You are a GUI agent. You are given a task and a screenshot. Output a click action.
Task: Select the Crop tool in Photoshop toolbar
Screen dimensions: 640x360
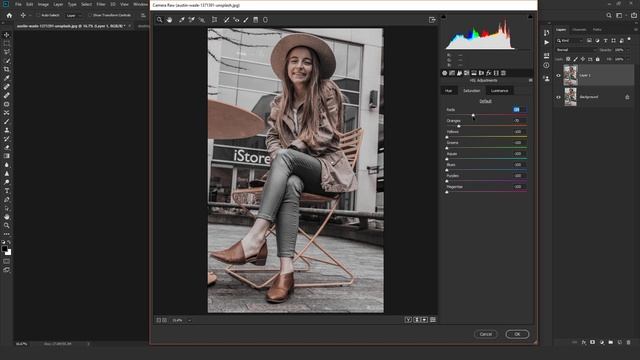point(7,69)
